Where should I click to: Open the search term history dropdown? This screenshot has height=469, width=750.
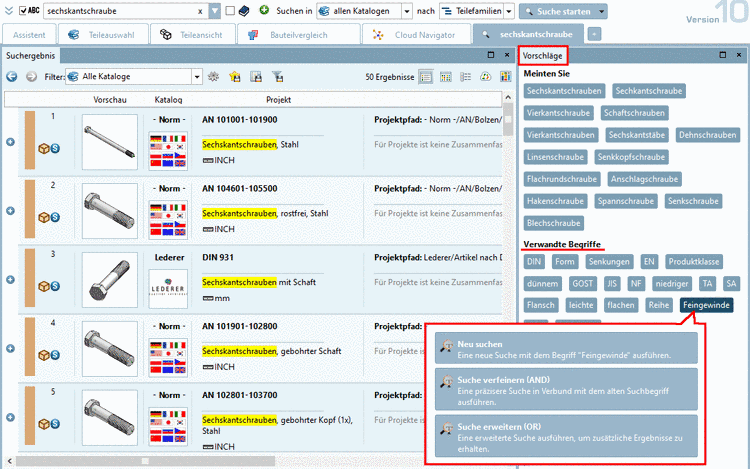pos(215,11)
